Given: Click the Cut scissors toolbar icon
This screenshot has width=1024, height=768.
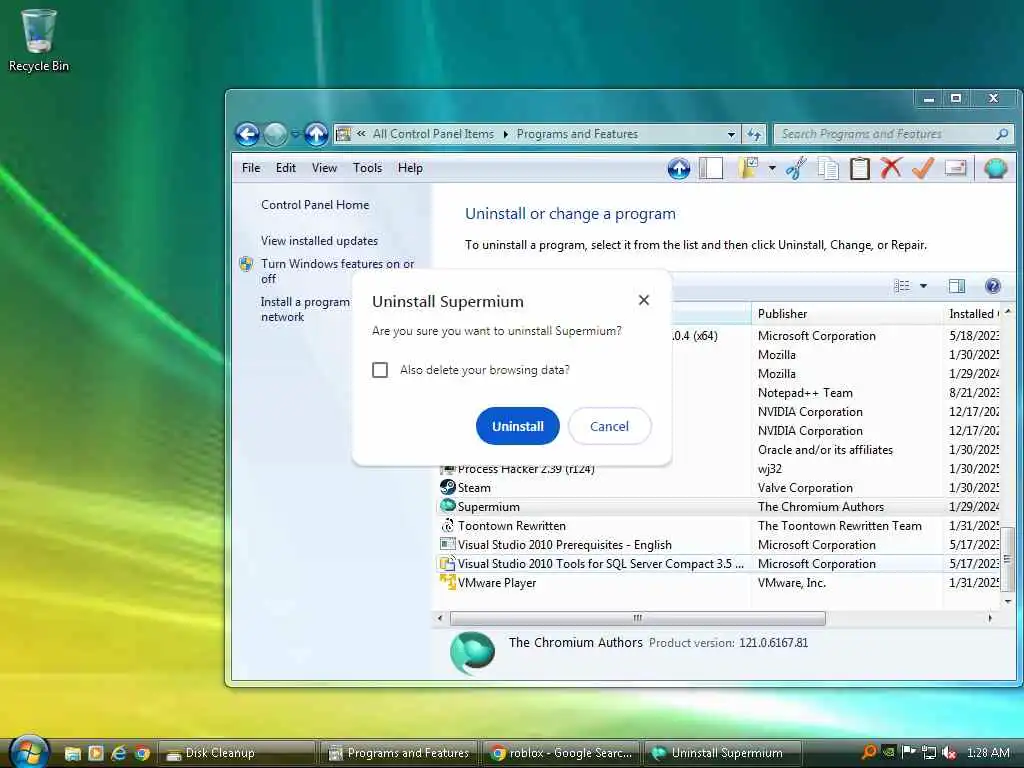Looking at the screenshot, I should pos(796,168).
